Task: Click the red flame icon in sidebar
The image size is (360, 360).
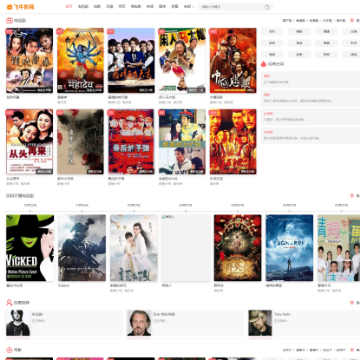Action: pos(264,64)
